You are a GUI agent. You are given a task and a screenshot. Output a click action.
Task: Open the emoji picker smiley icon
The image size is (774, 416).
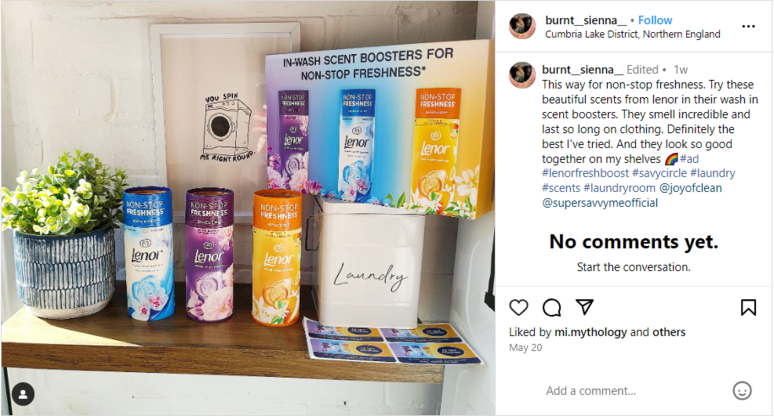(x=742, y=390)
